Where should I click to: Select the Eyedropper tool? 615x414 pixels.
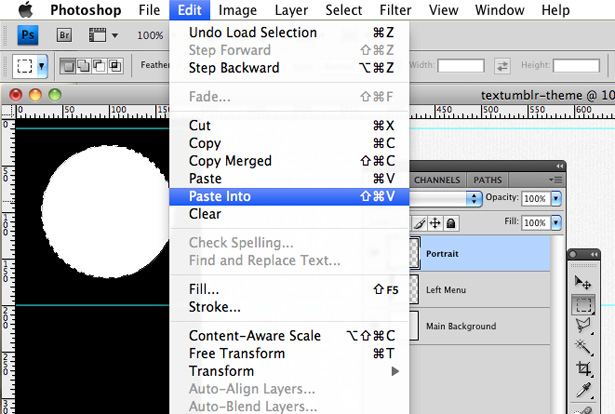click(x=583, y=390)
